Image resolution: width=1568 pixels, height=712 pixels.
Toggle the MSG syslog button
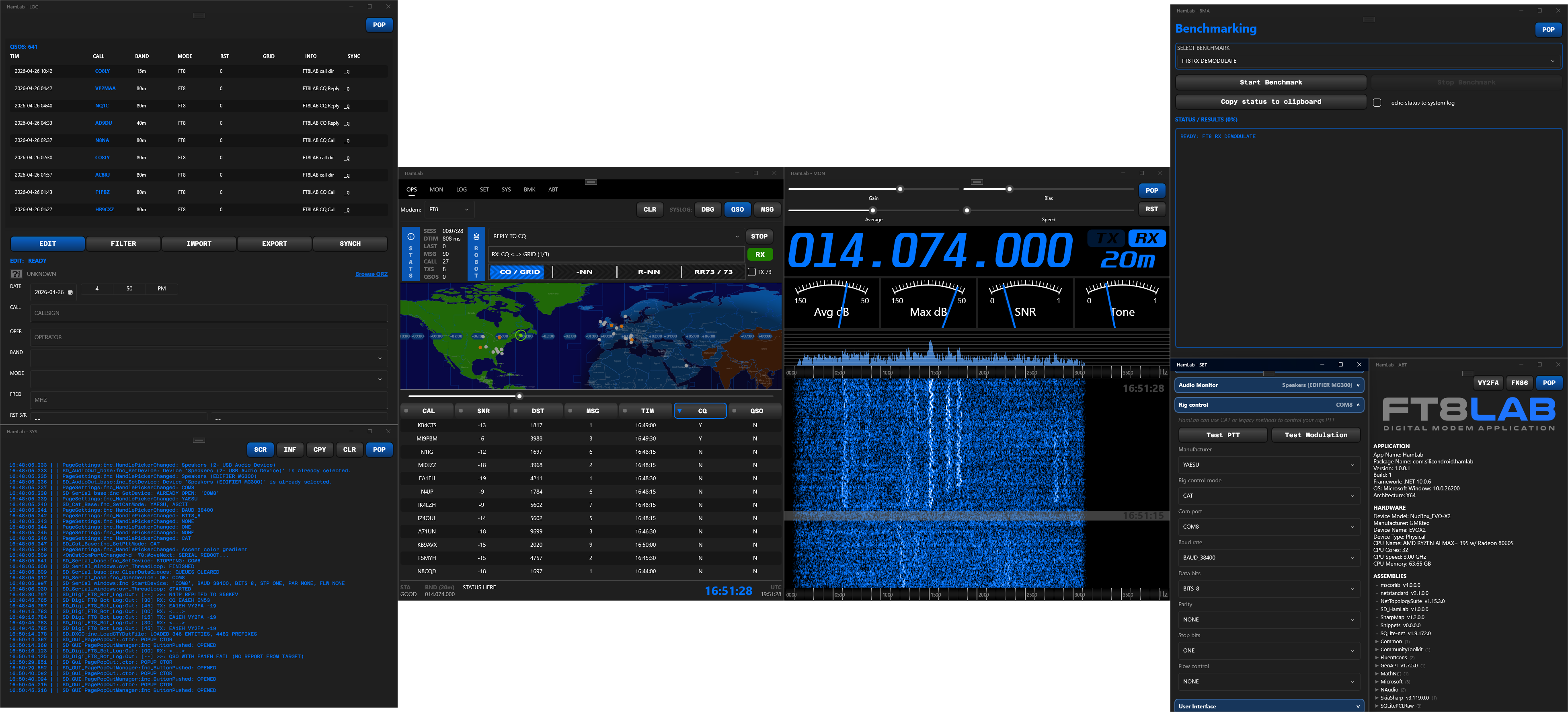coord(767,210)
